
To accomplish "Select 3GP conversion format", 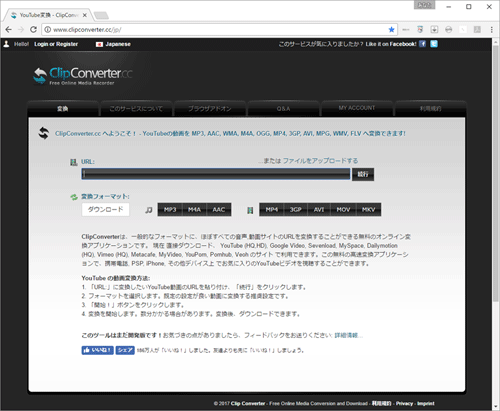I will [295, 210].
